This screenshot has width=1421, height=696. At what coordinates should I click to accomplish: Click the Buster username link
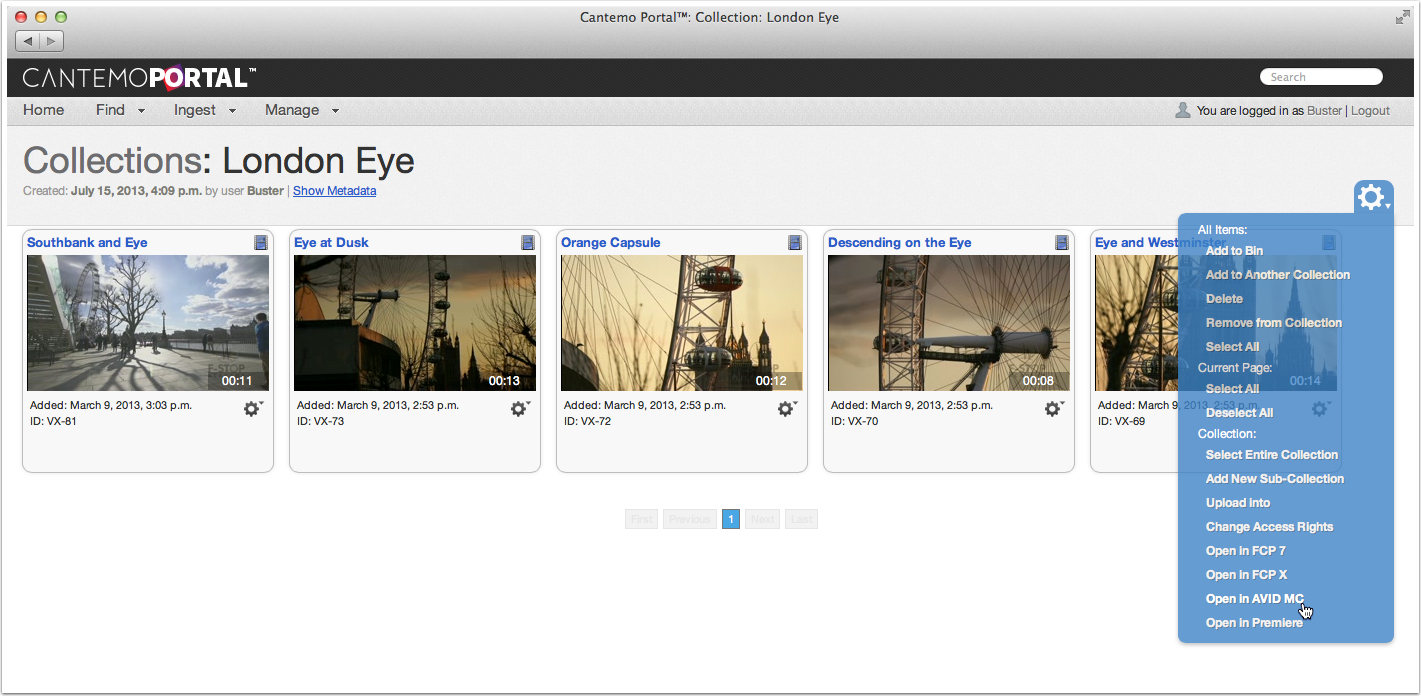(1324, 111)
